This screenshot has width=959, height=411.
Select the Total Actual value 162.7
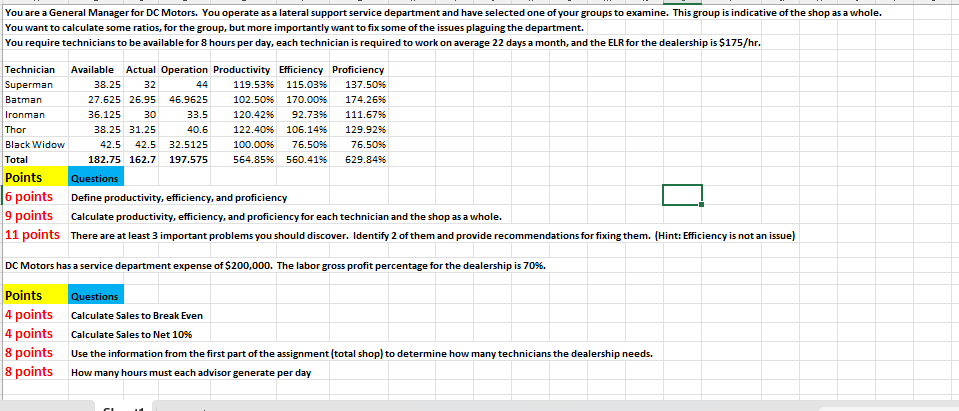tap(141, 160)
